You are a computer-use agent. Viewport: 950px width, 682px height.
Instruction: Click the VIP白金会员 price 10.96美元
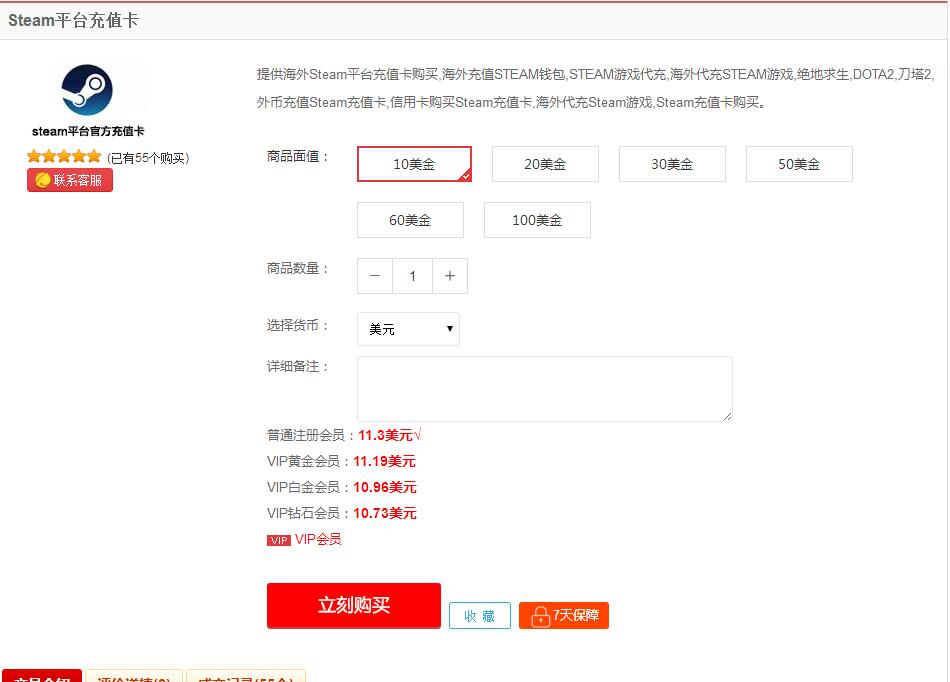point(385,487)
